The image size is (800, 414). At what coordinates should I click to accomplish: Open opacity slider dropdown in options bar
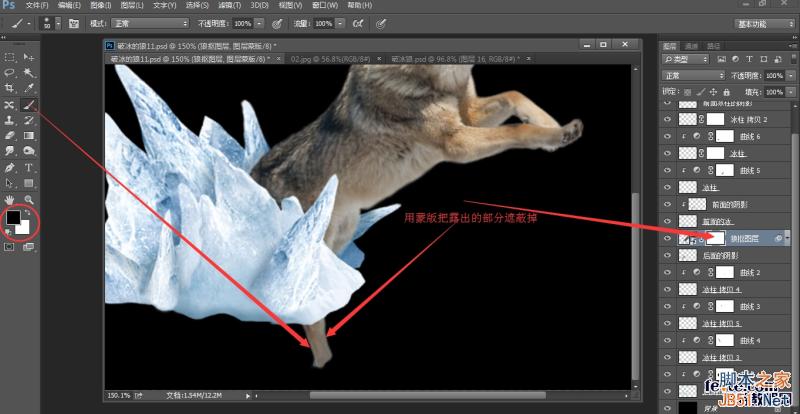pyautogui.click(x=259, y=23)
